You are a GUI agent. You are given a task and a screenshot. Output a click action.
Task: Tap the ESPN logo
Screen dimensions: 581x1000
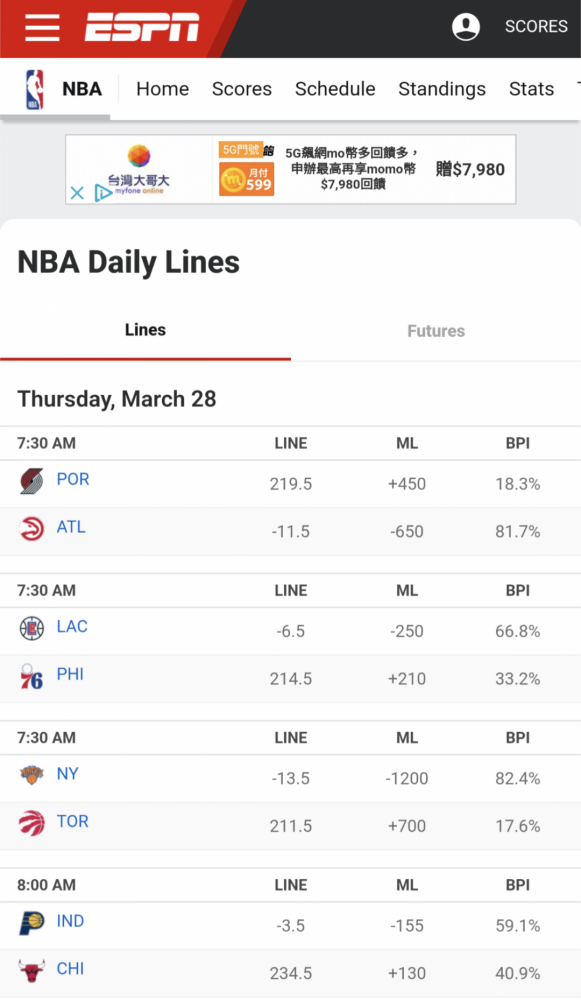coord(142,27)
